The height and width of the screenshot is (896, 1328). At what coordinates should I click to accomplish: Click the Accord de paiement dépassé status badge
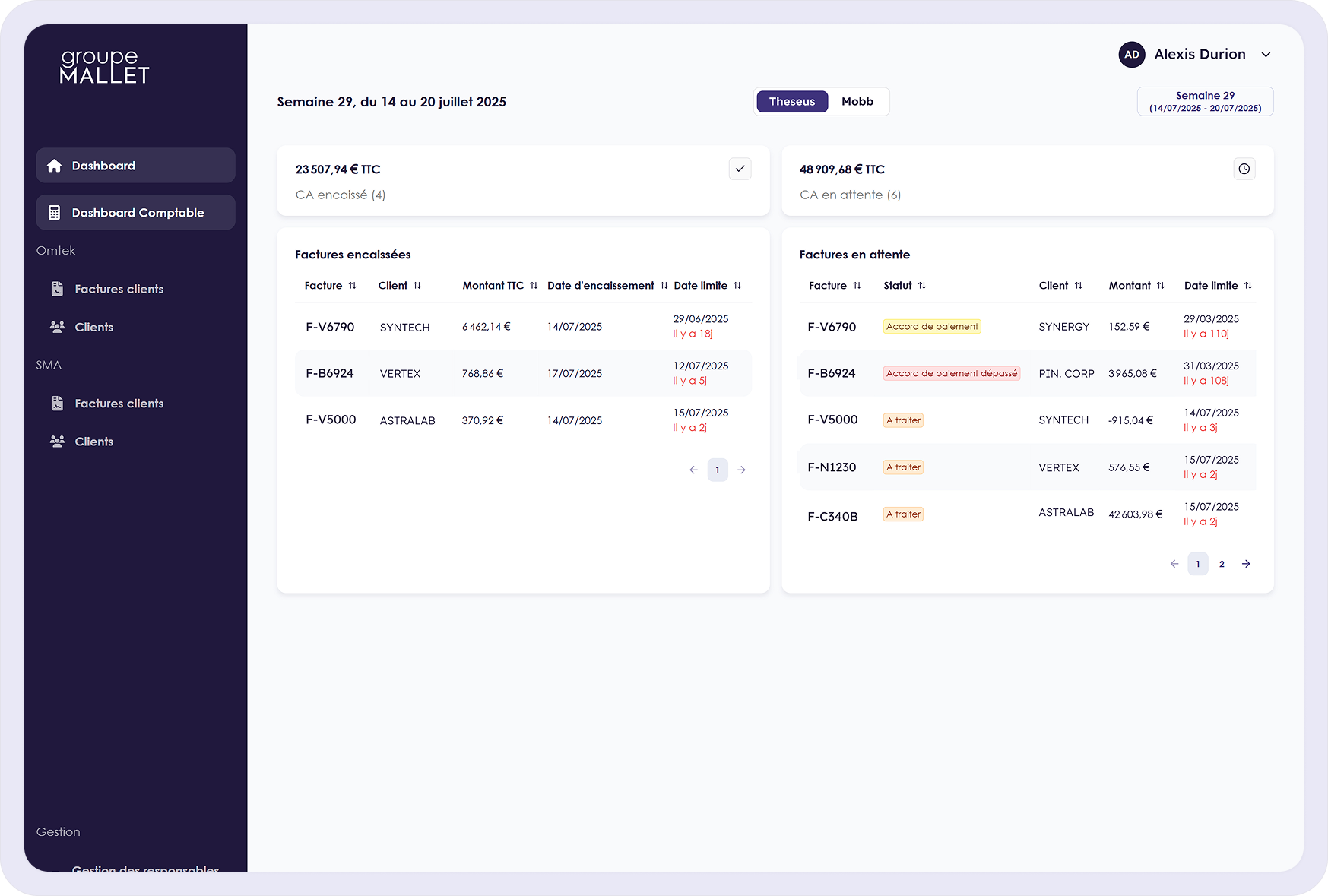click(951, 373)
